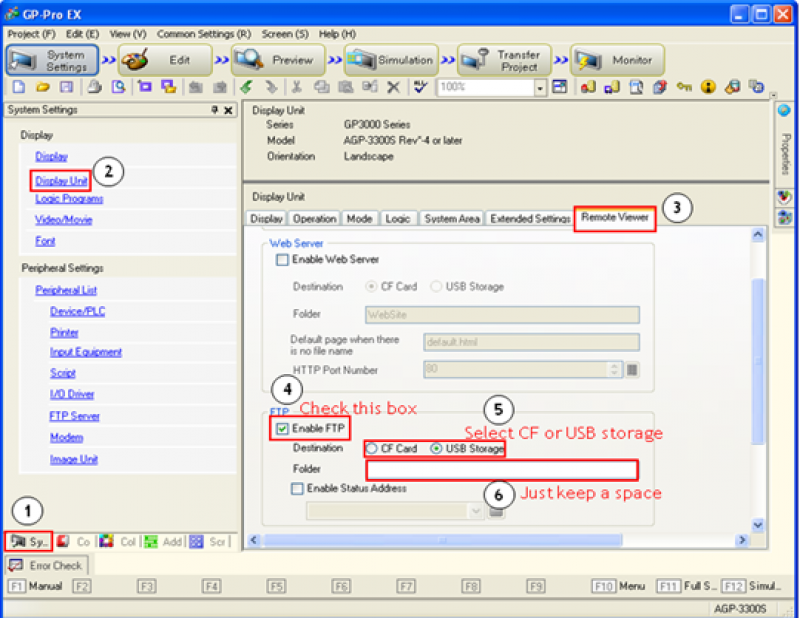Open the FTP Server link
The width and height of the screenshot is (800, 618).
coord(74,416)
